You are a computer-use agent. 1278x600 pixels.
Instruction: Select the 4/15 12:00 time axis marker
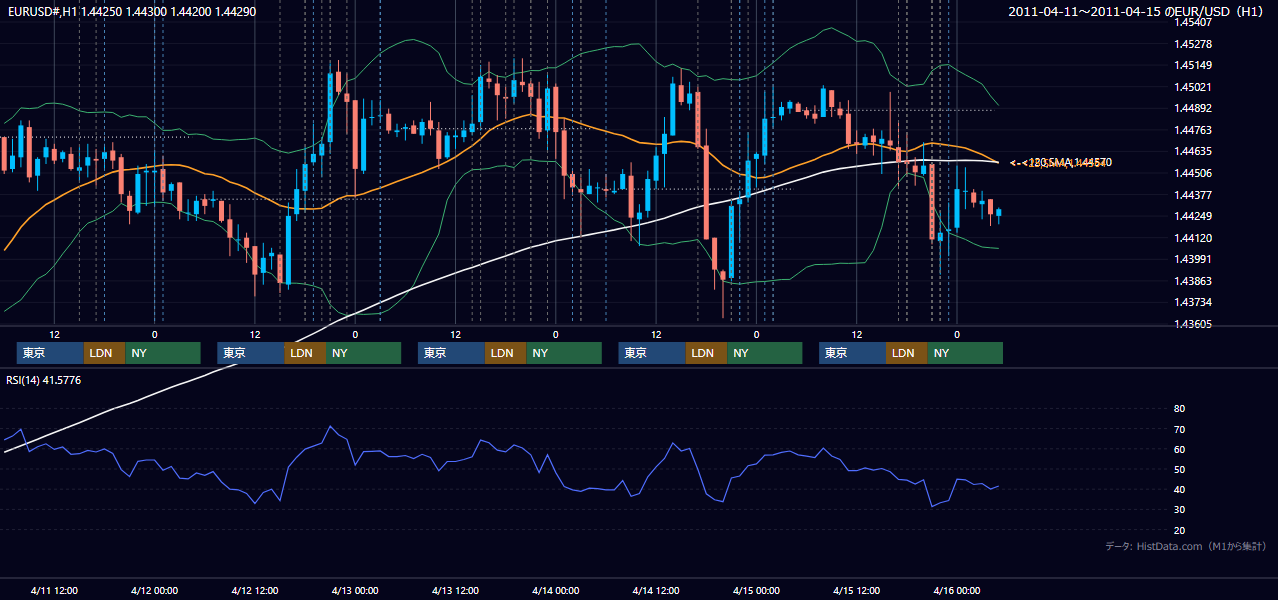tap(856, 591)
